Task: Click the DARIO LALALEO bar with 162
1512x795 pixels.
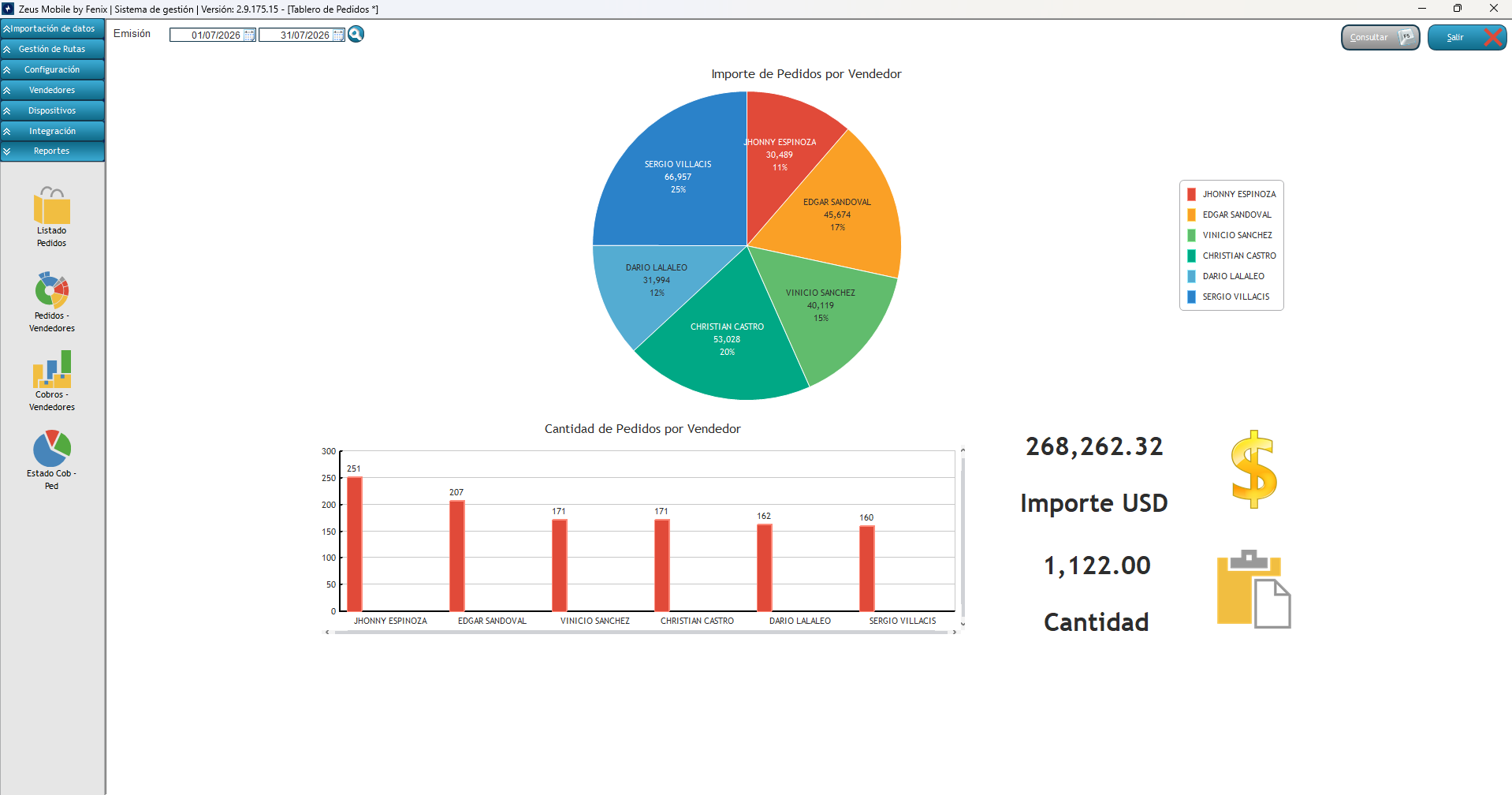Action: click(765, 568)
